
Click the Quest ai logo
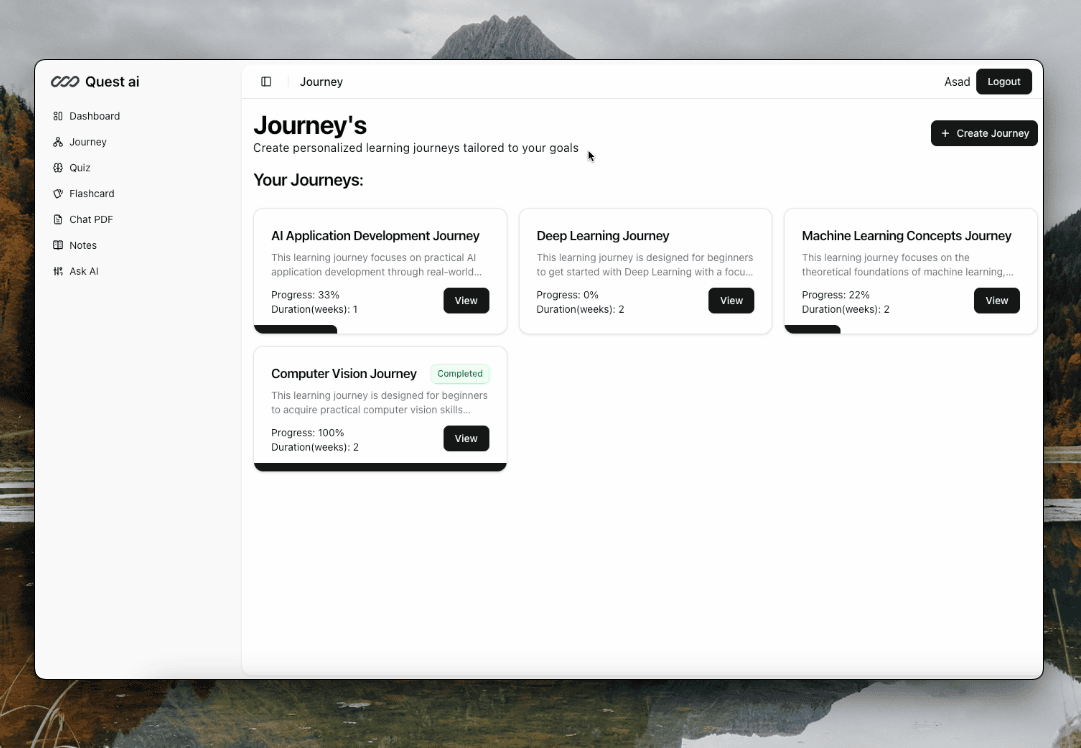[95, 81]
